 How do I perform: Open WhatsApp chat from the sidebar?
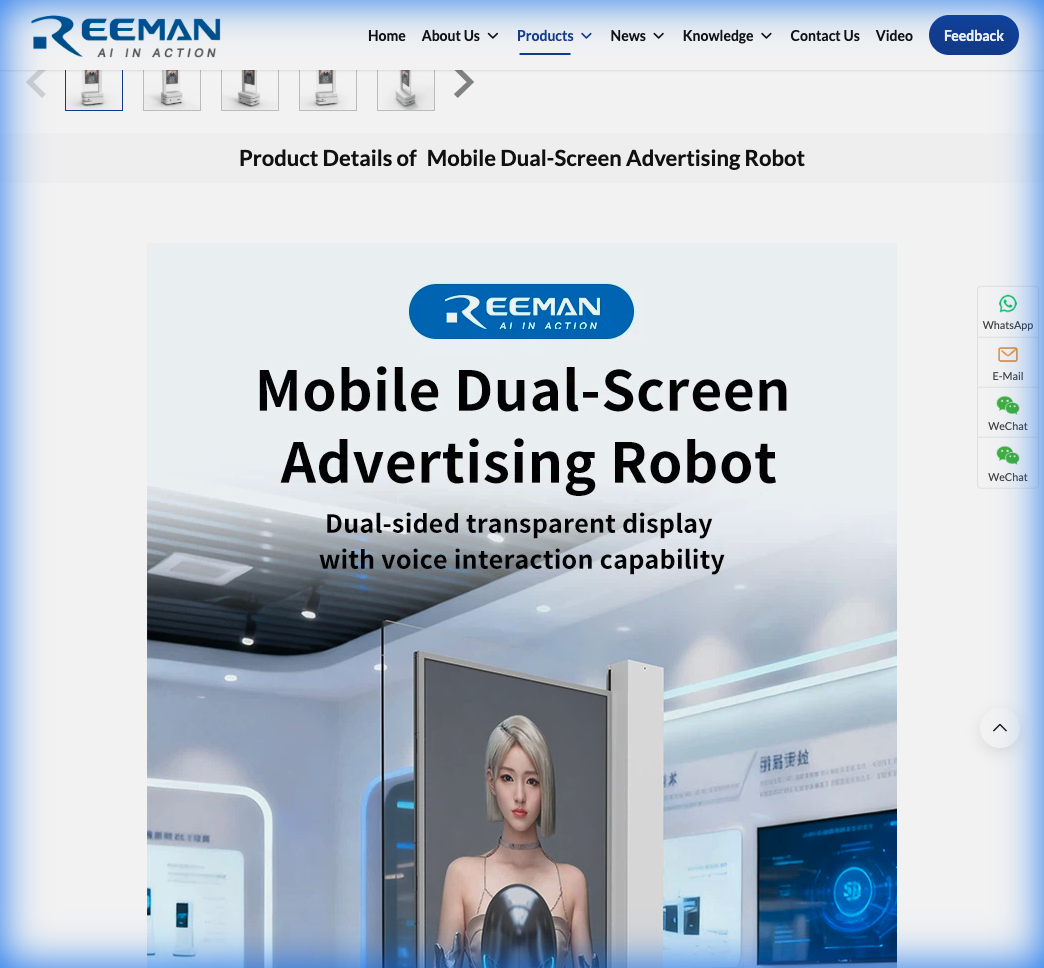click(x=1007, y=311)
